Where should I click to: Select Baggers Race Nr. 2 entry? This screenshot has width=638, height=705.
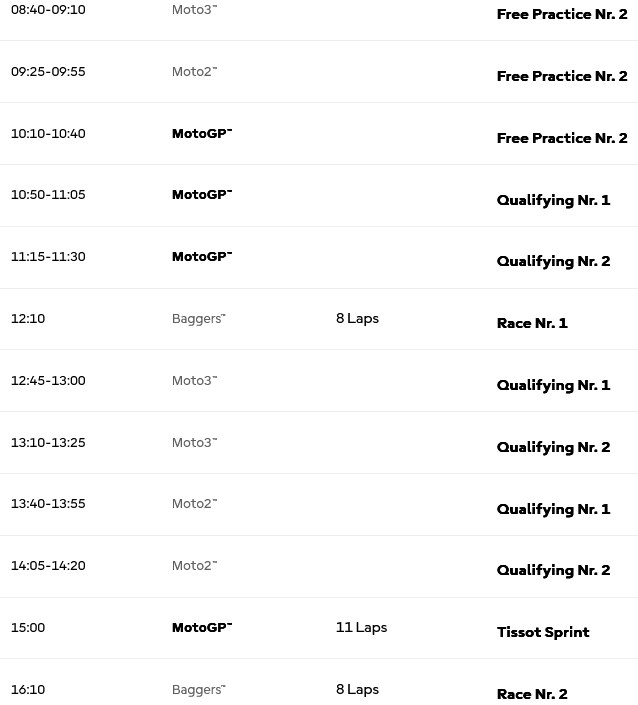tap(532, 694)
